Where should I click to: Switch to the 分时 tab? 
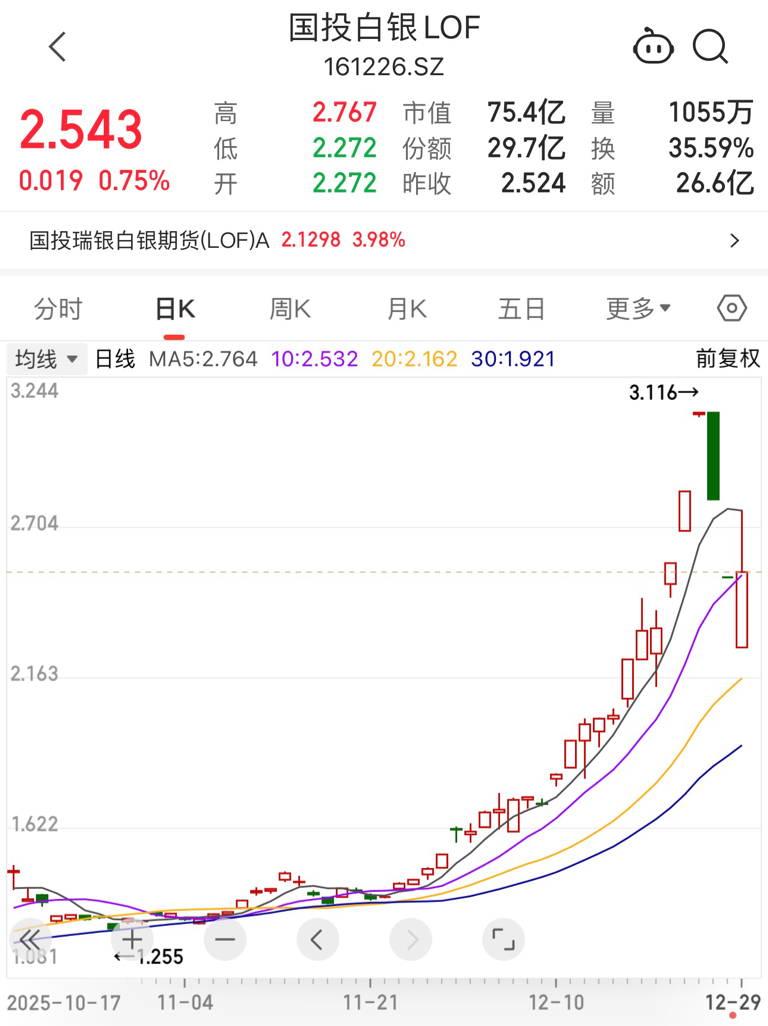58,308
